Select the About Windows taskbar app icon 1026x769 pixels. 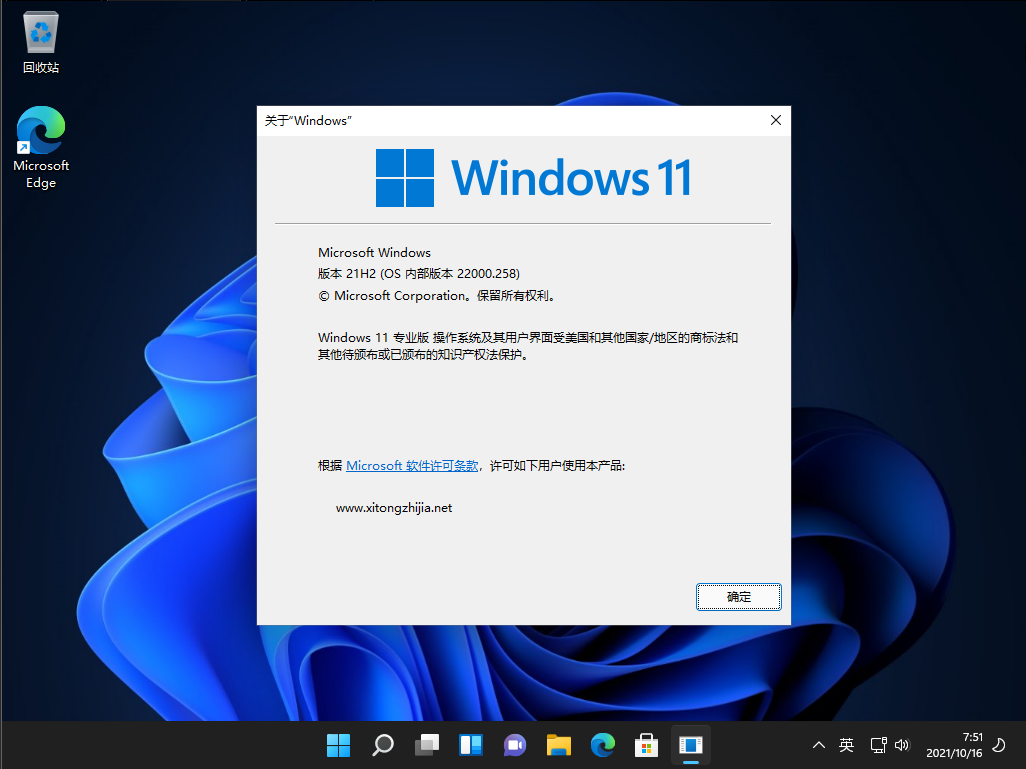tap(690, 745)
